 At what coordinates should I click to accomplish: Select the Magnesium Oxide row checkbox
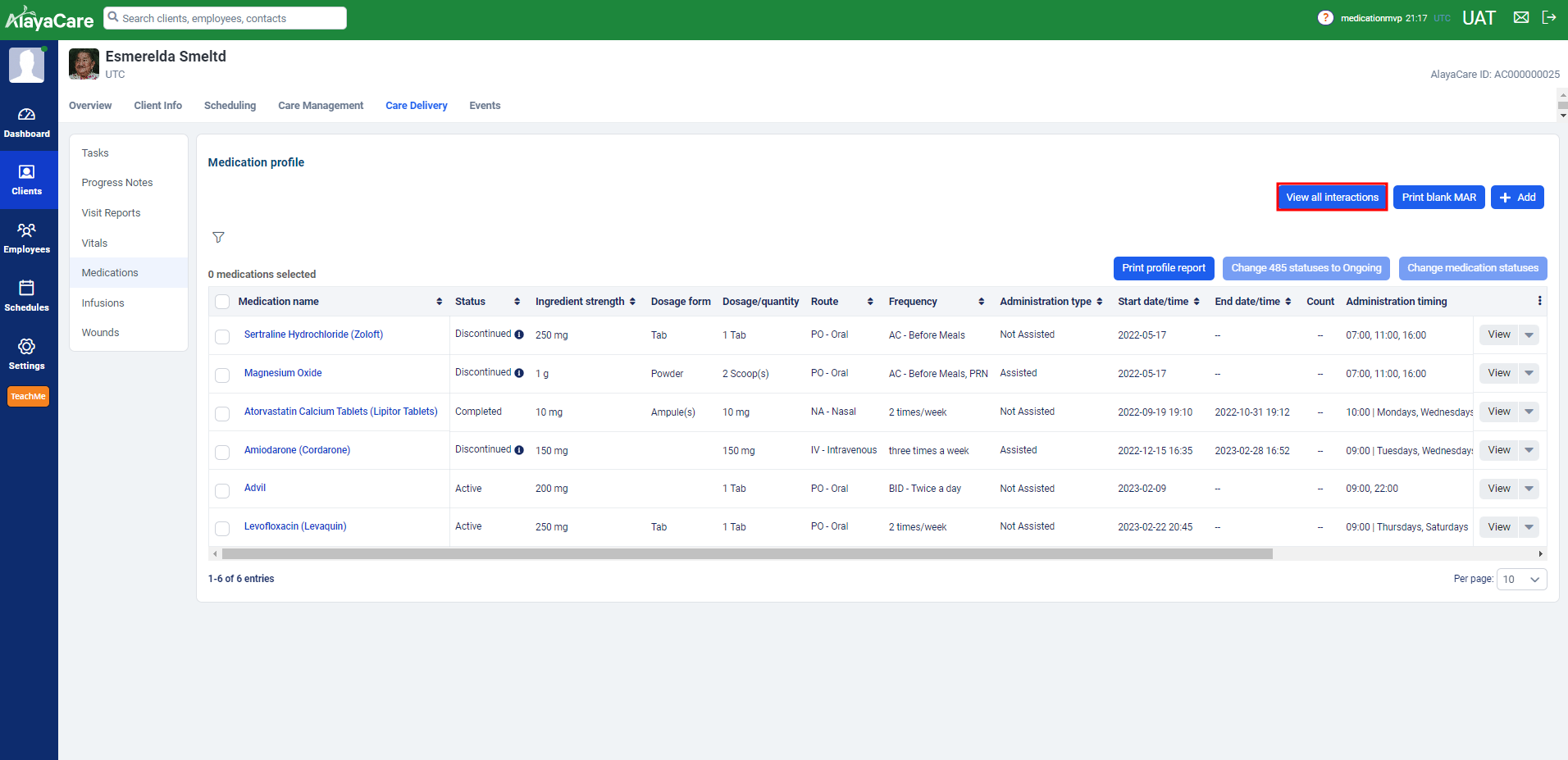click(x=222, y=375)
